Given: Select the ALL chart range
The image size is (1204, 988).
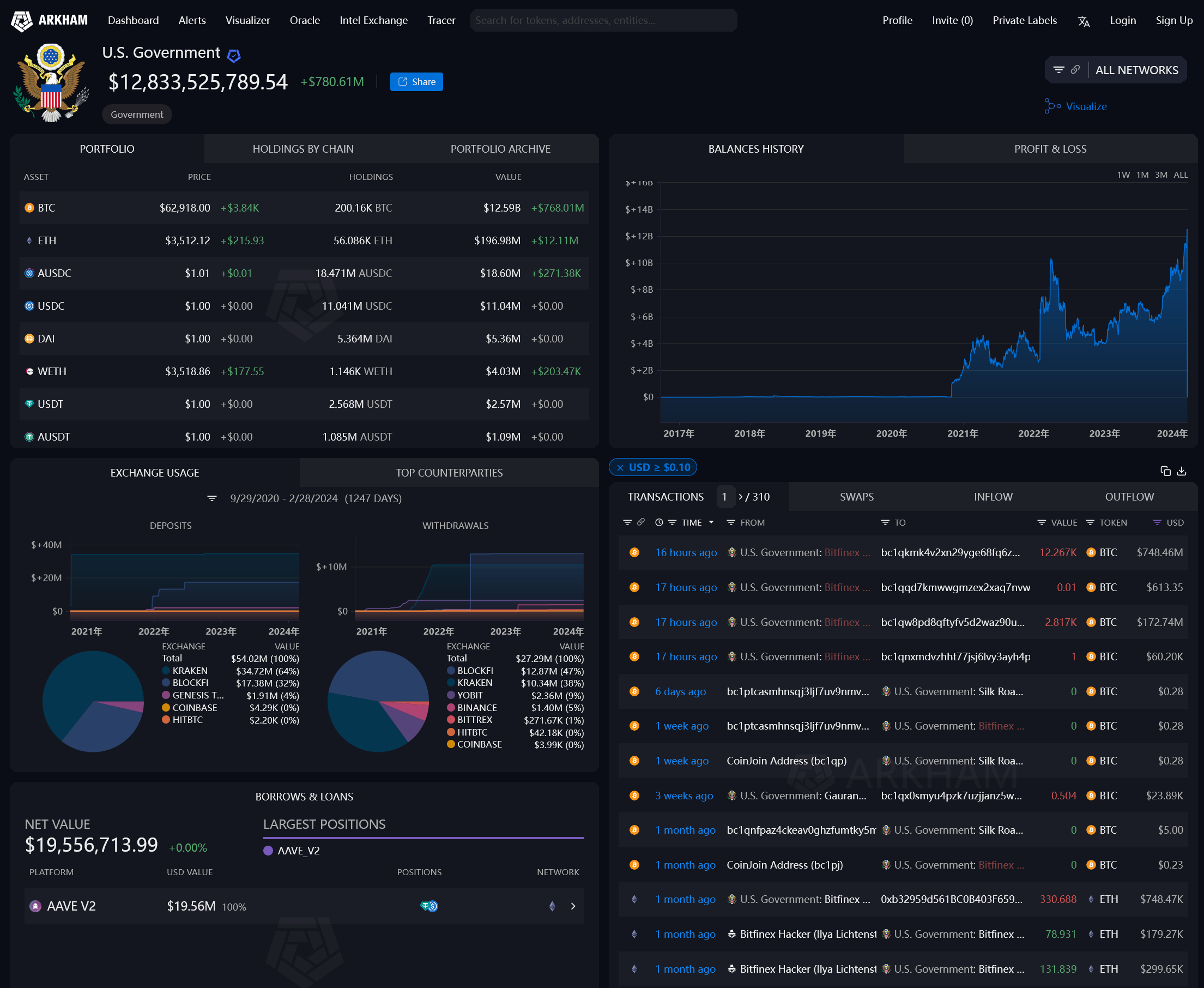Looking at the screenshot, I should 1181,174.
